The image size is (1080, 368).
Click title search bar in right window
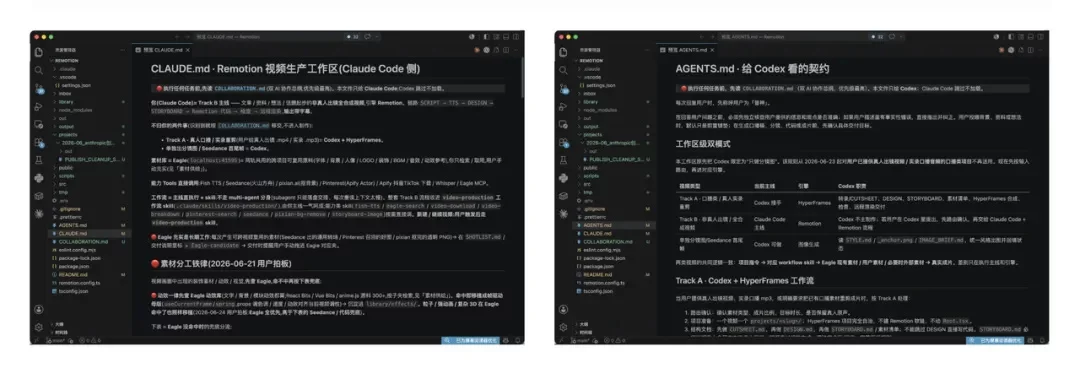click(x=793, y=37)
